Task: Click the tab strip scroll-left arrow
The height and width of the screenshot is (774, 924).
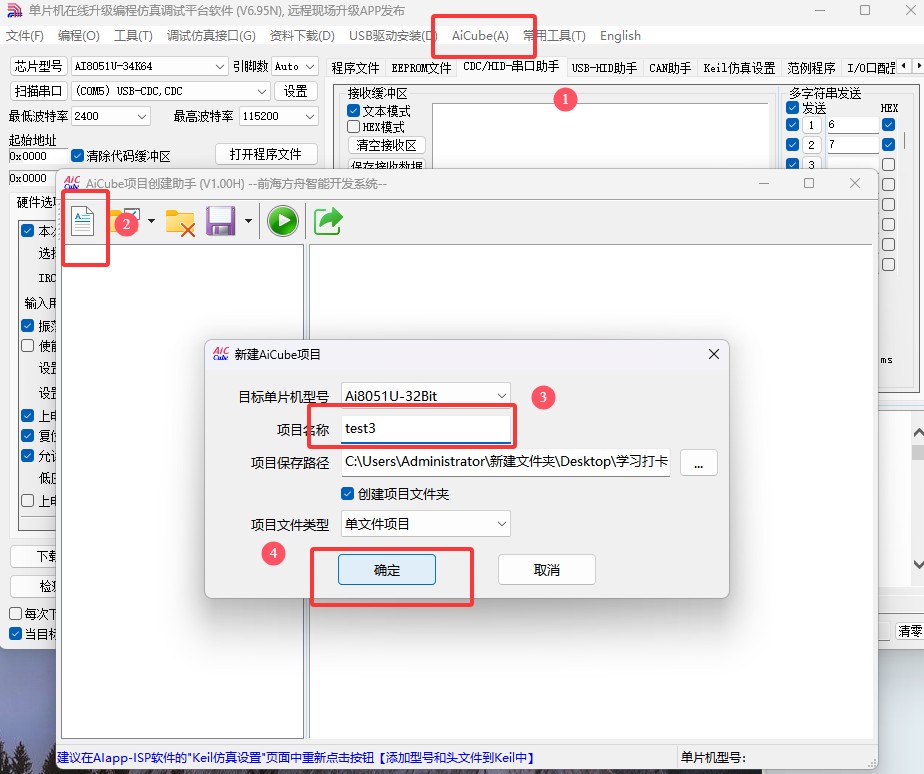Action: click(x=905, y=65)
